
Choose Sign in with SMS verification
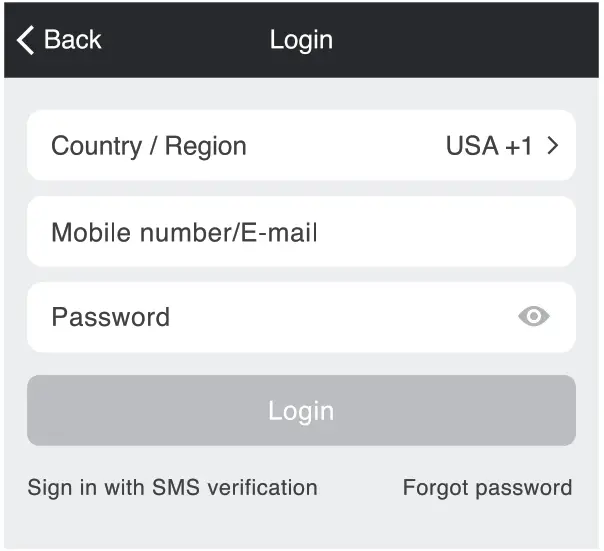172,488
